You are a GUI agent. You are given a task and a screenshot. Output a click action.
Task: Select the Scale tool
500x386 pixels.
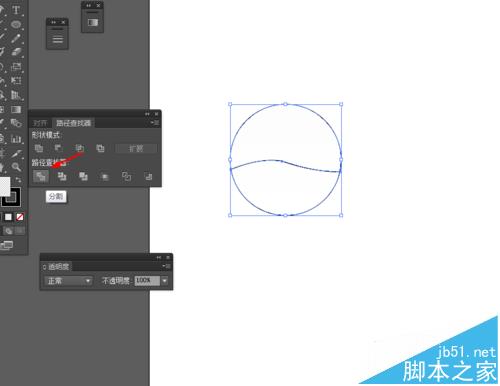[x=16, y=66]
